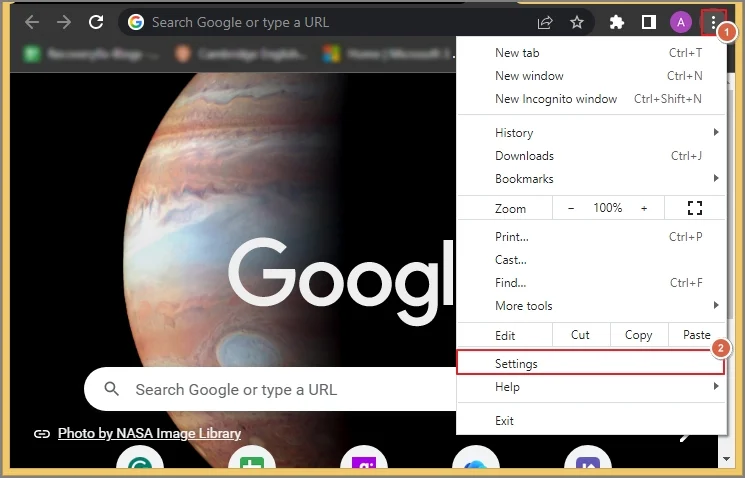Decrease zoom with the minus button
Viewport: 745px width, 478px height.
click(x=571, y=208)
